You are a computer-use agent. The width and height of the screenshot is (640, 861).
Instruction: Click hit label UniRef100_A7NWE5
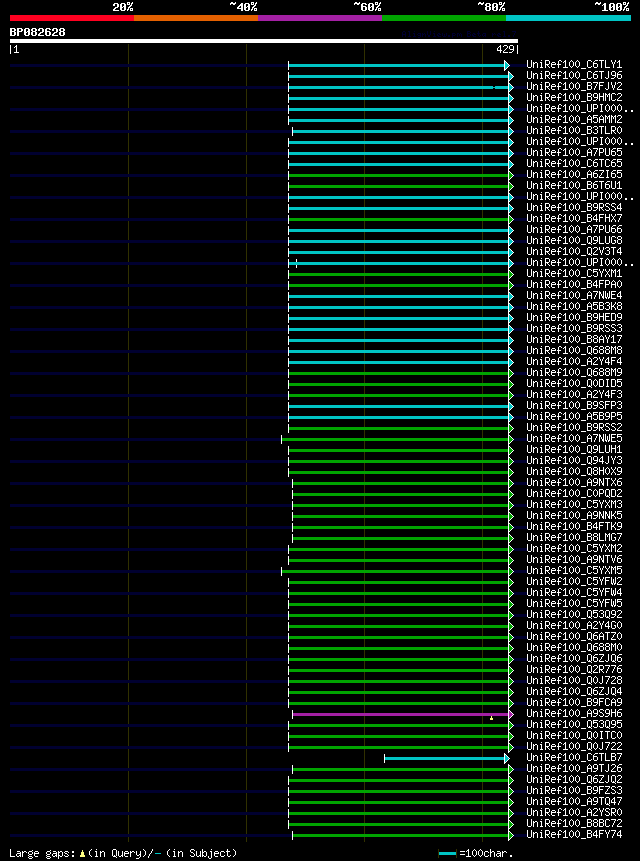coord(574,438)
